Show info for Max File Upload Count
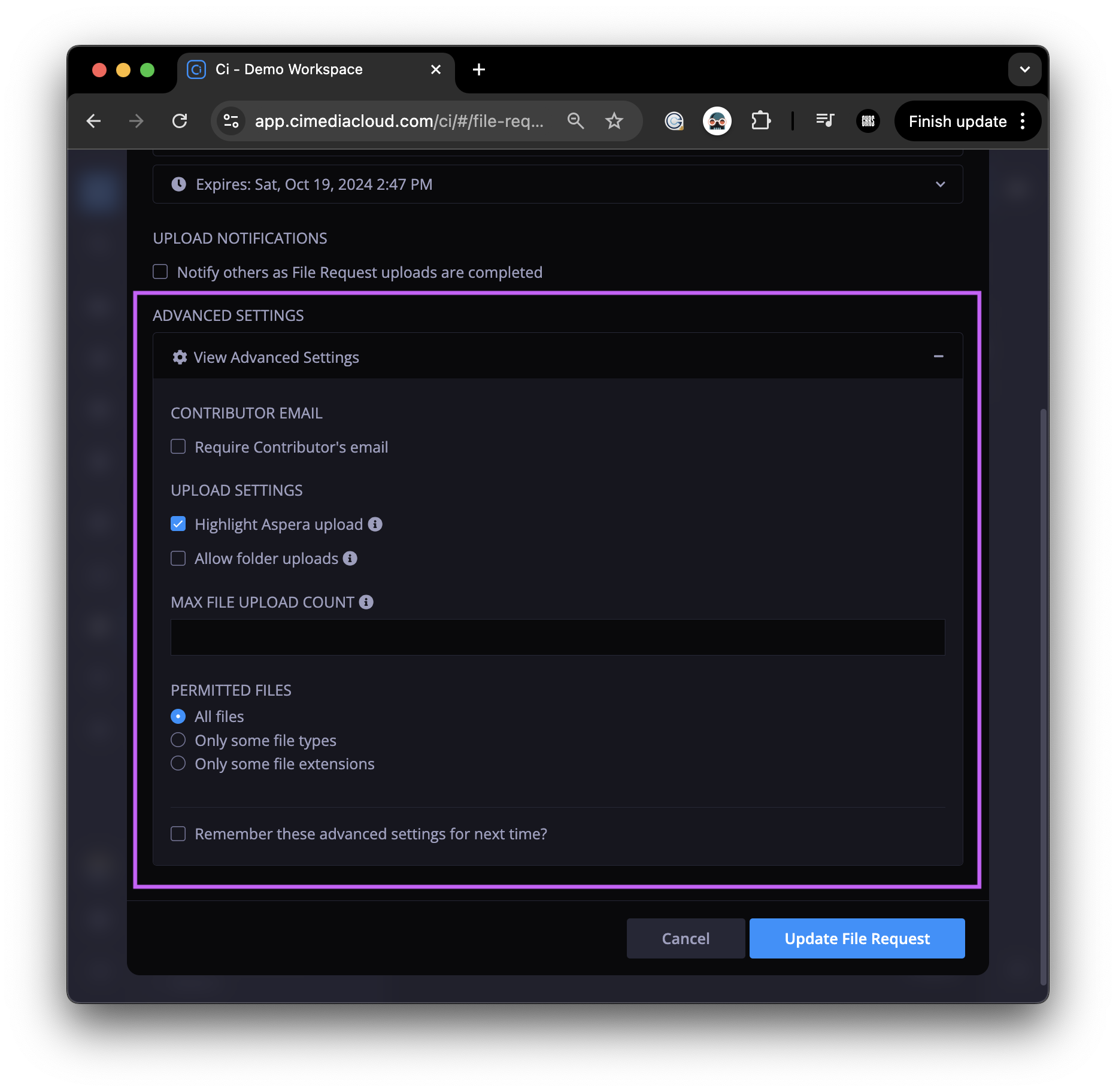The width and height of the screenshot is (1116, 1092). 366,602
